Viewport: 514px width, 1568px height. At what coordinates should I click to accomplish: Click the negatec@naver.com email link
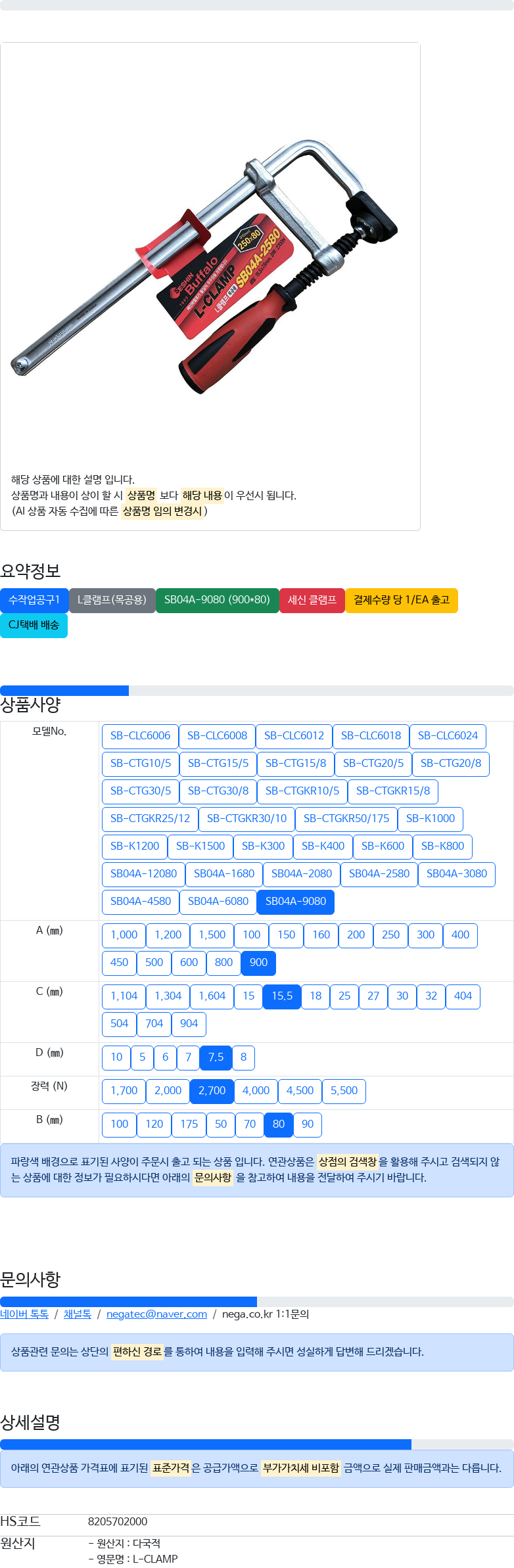point(156,1314)
